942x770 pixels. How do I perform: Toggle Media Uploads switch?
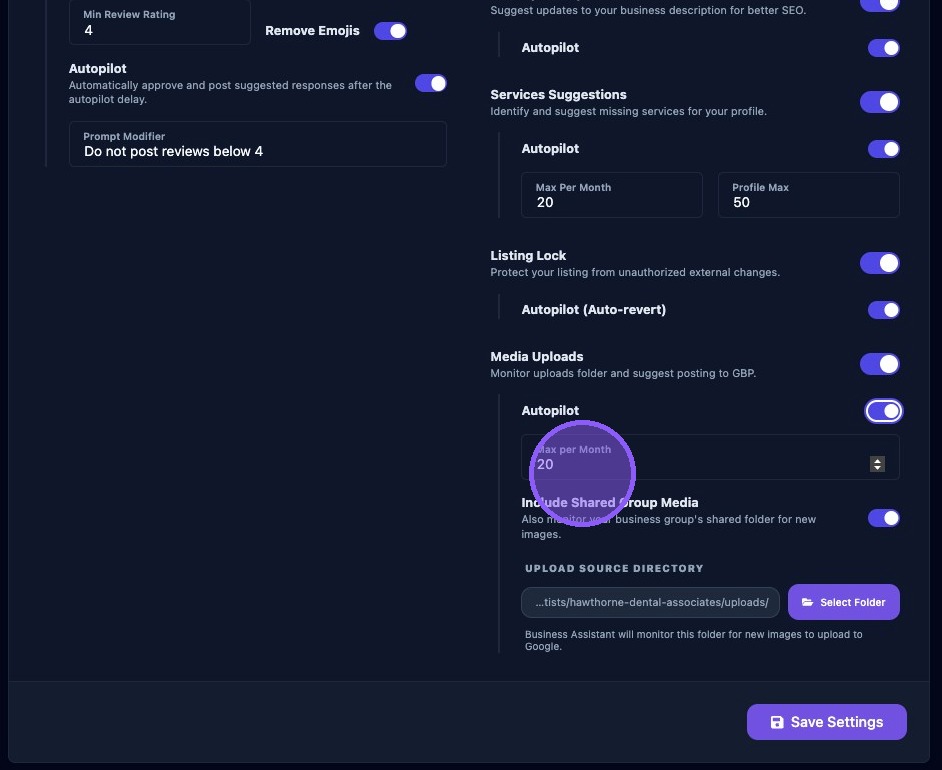[x=880, y=363]
